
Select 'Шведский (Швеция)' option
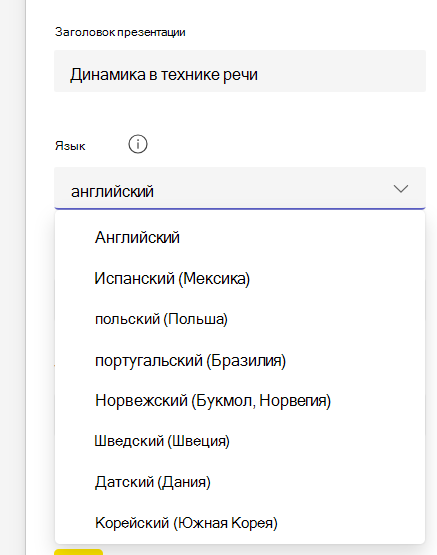click(x=240, y=441)
